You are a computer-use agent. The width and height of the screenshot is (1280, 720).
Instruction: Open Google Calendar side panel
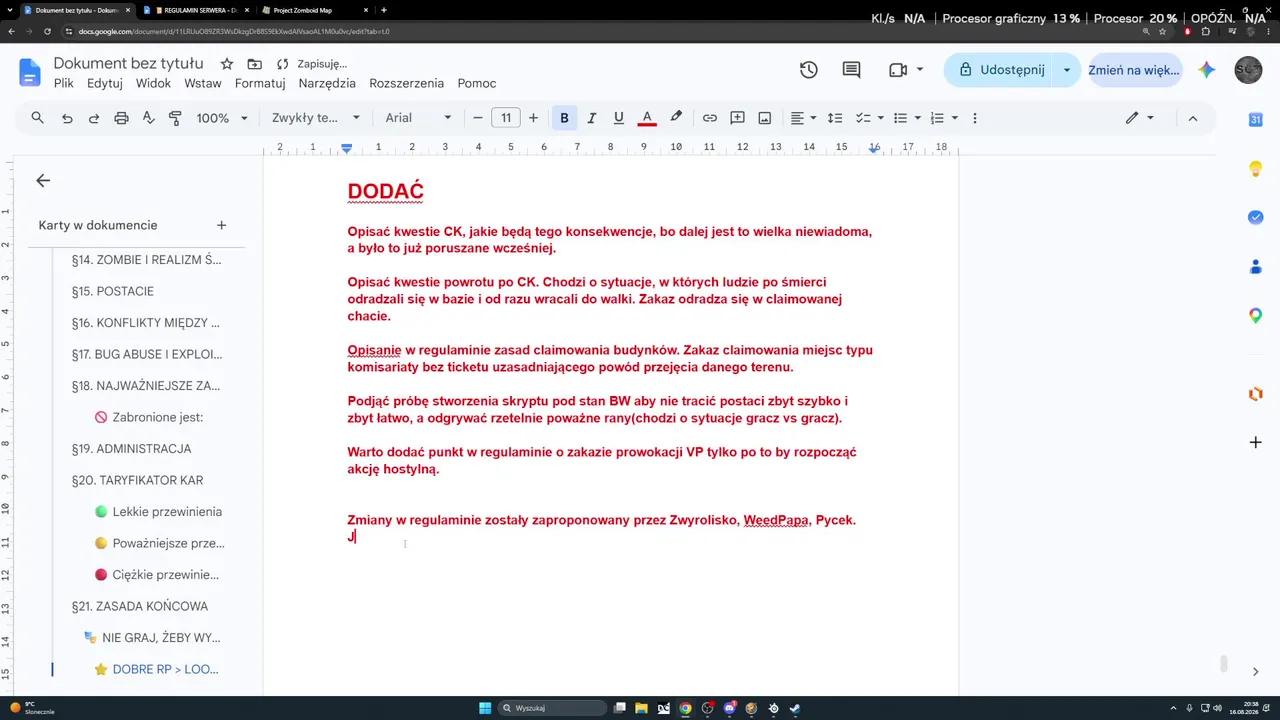[1255, 120]
